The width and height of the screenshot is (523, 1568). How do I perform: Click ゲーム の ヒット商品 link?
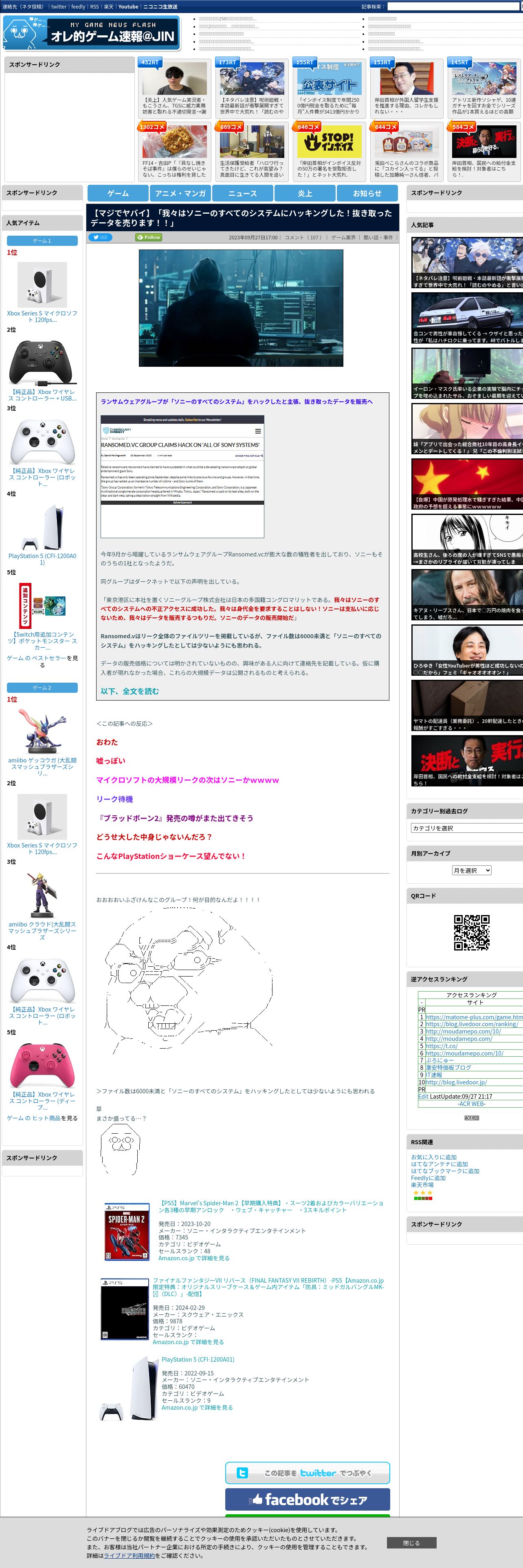pos(33,1118)
